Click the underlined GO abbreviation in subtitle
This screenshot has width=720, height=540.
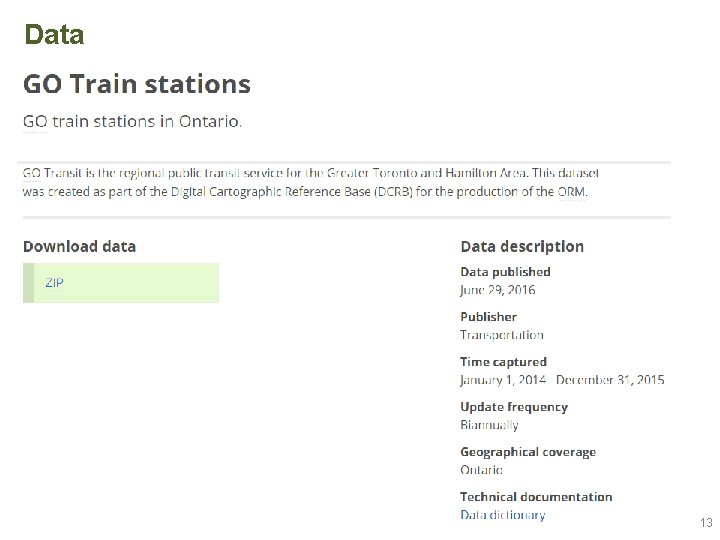click(35, 122)
